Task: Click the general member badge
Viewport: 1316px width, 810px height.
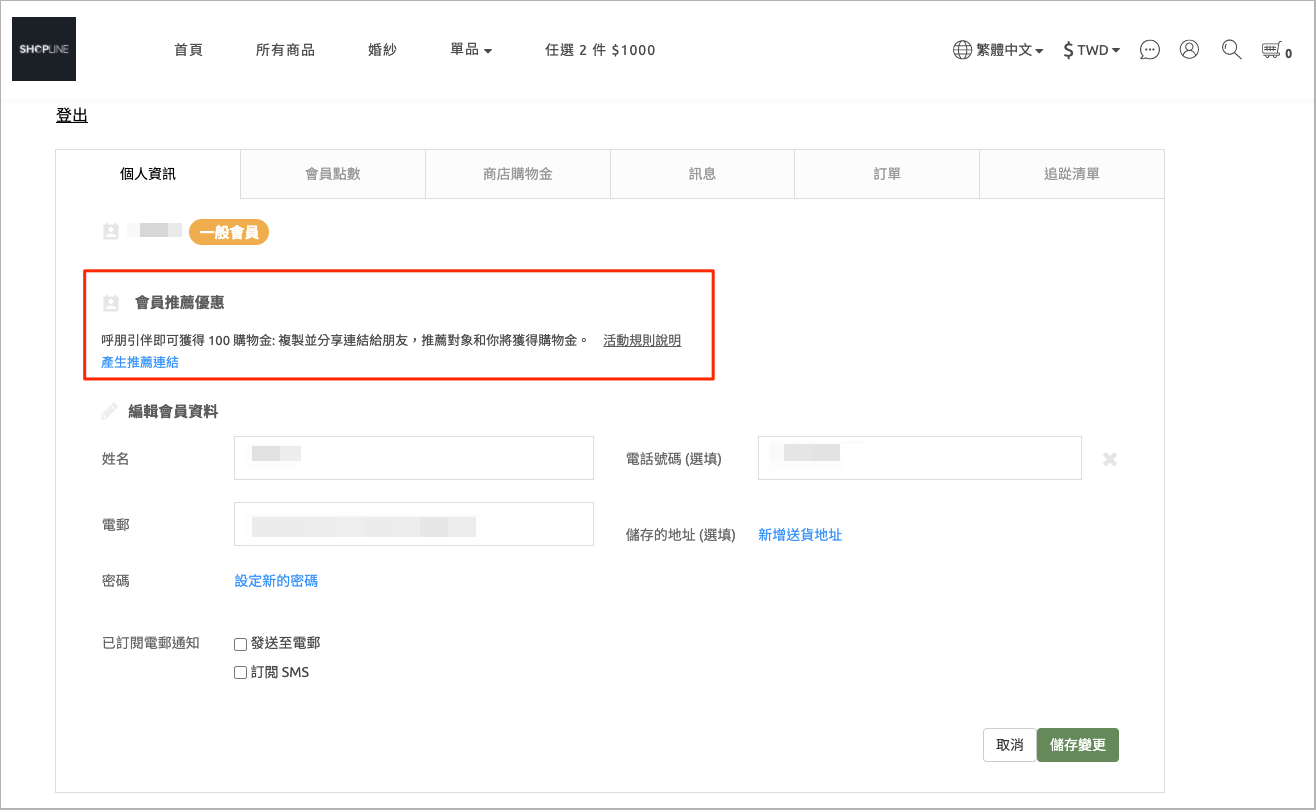Action: coord(229,232)
